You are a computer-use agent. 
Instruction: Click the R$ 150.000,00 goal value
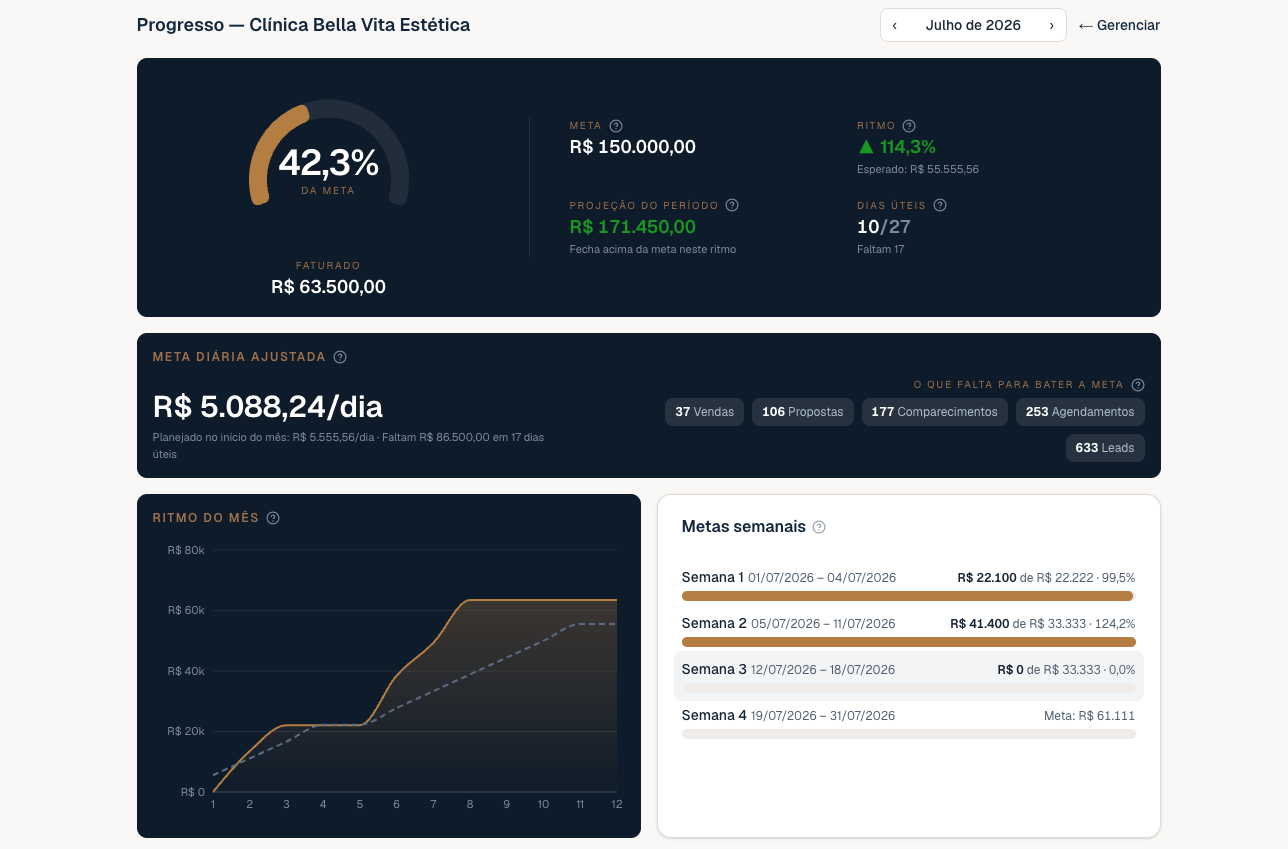pos(632,147)
